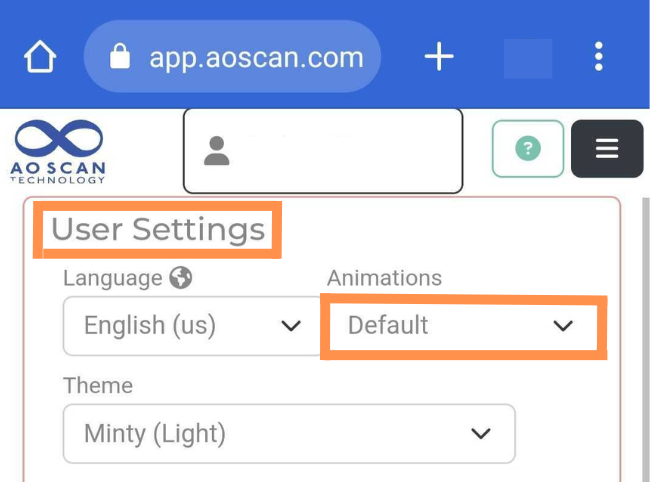Open the browser three-dot overflow menu

coord(598,56)
